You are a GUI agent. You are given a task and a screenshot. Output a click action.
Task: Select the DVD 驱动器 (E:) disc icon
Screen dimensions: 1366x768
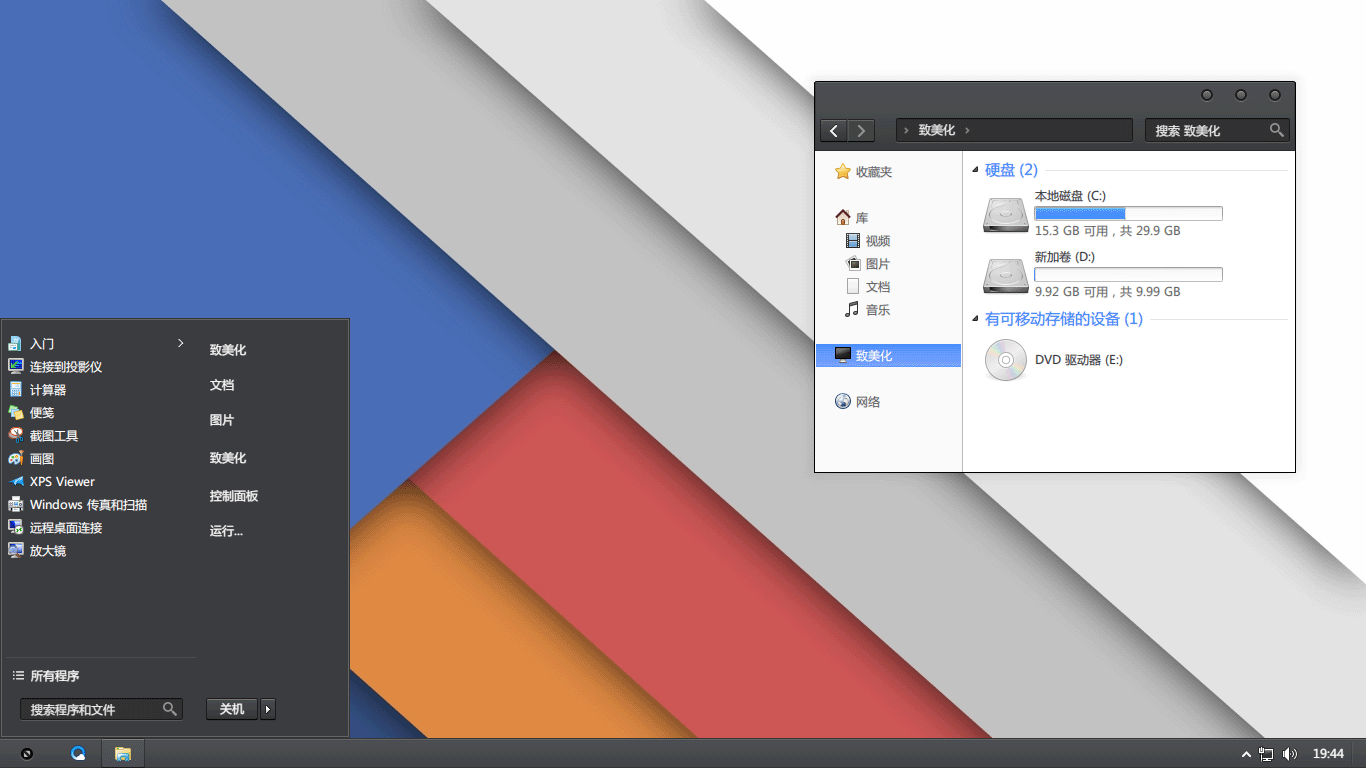pyautogui.click(x=1005, y=360)
